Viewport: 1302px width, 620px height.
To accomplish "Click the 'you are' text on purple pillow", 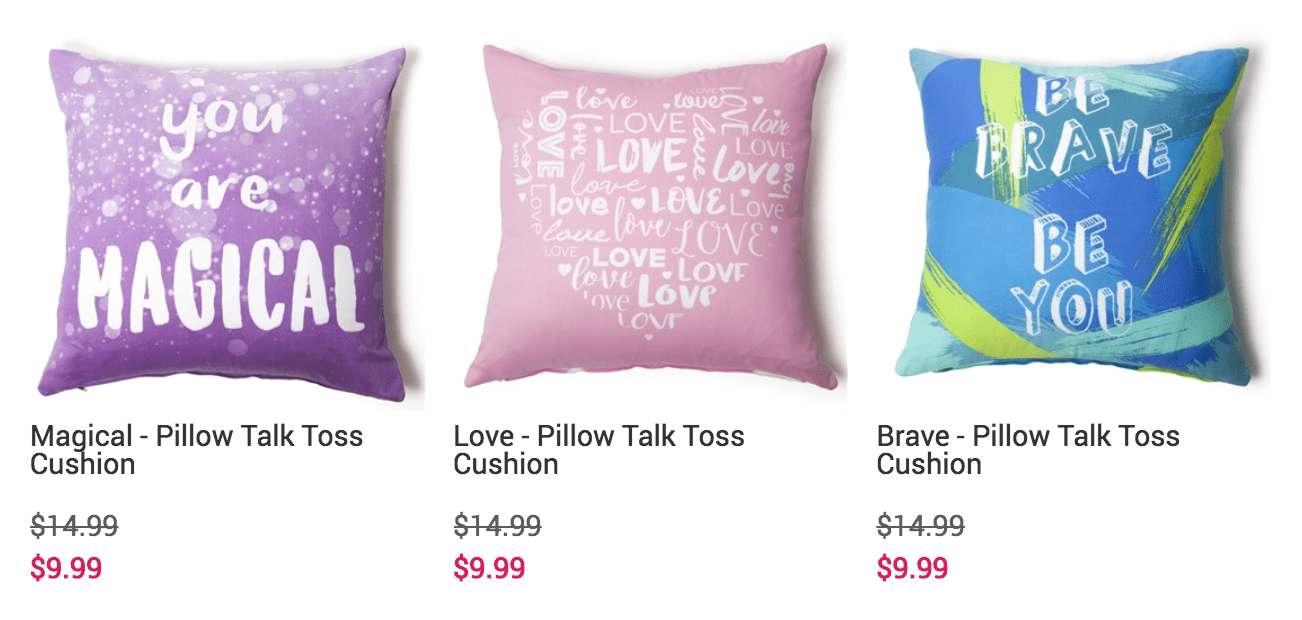I will (217, 156).
